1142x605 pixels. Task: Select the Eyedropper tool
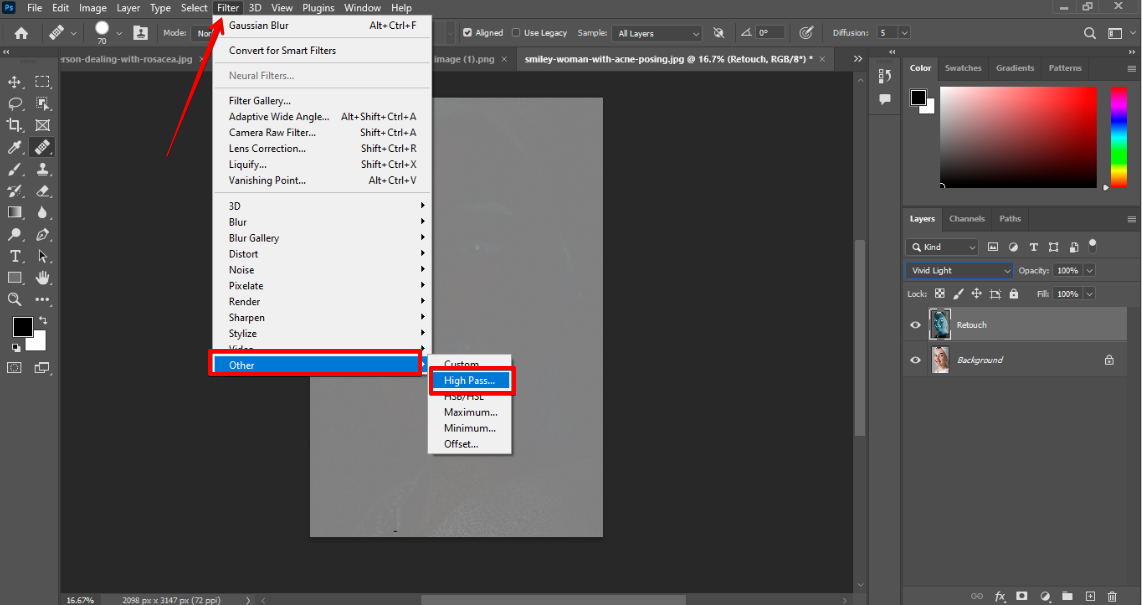tap(14, 148)
